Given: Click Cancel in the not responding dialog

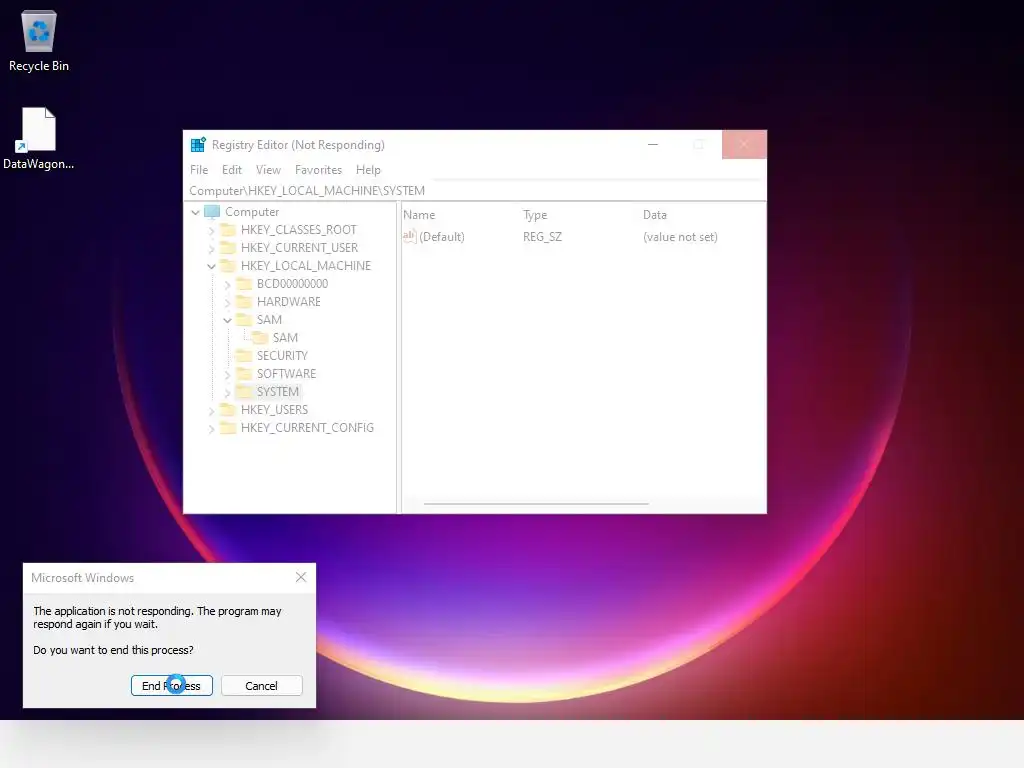Looking at the screenshot, I should pos(261,686).
